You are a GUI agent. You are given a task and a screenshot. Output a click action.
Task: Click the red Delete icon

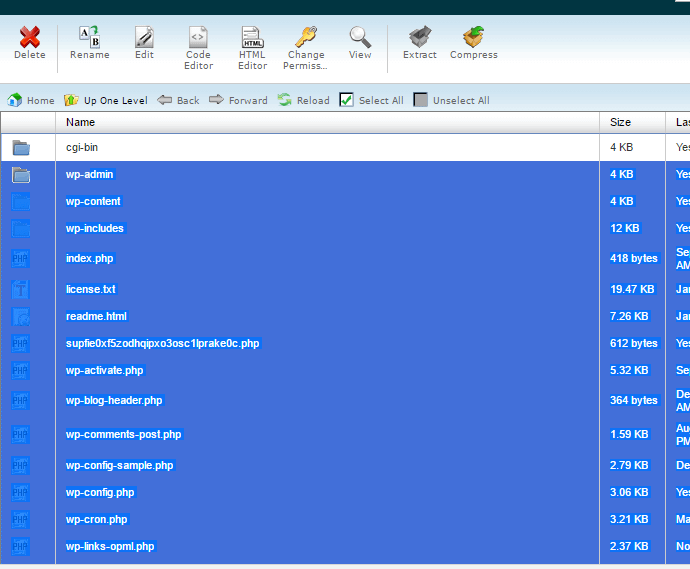tap(29, 37)
